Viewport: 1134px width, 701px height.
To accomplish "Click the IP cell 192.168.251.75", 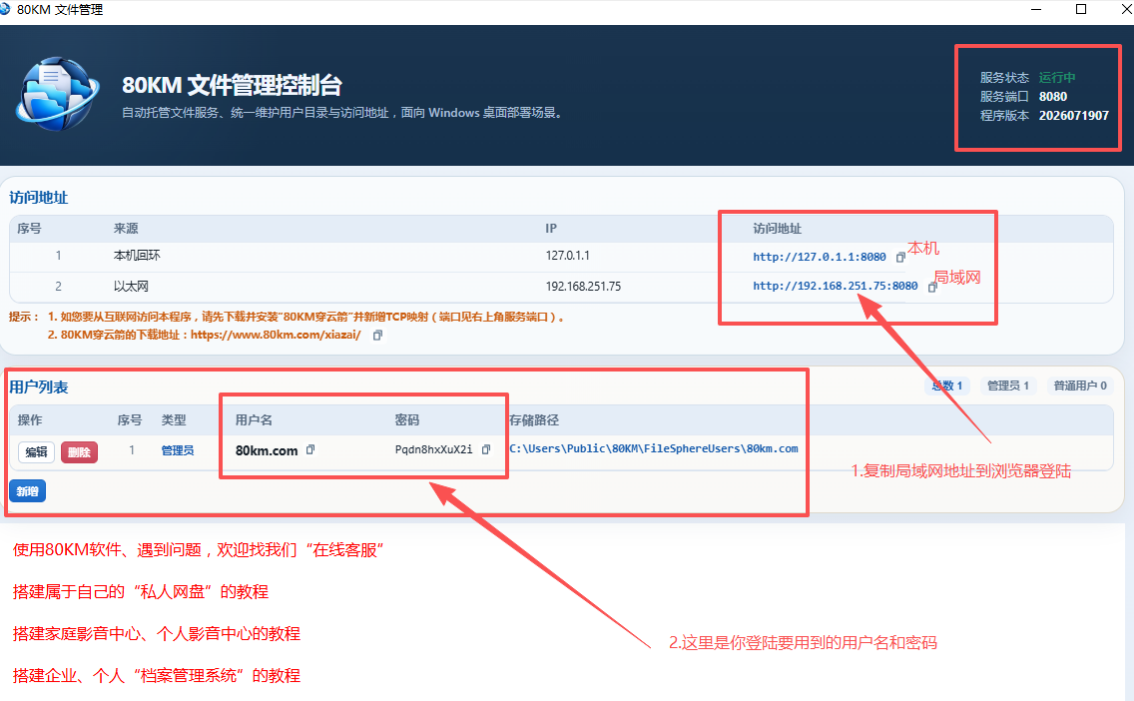I will (583, 286).
